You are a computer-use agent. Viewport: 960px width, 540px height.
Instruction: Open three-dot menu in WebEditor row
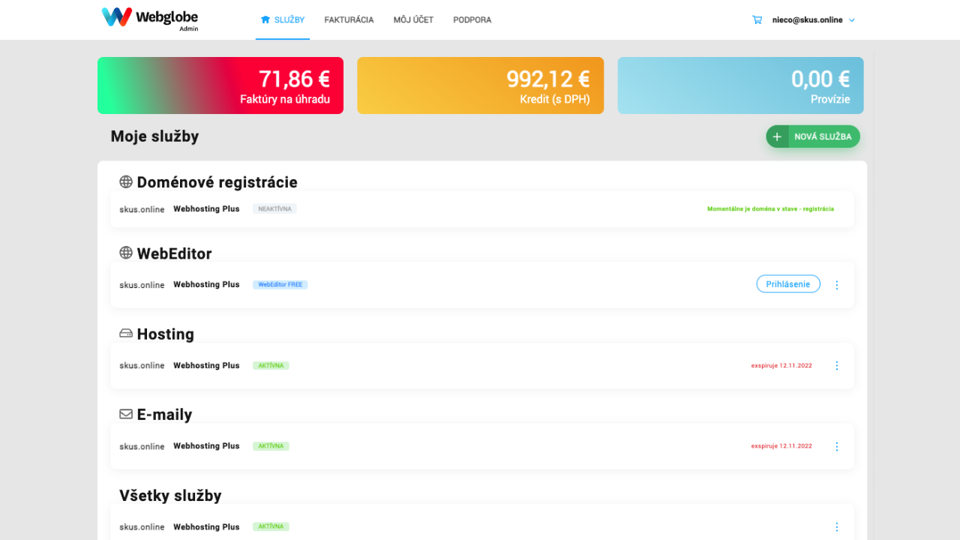(x=837, y=285)
